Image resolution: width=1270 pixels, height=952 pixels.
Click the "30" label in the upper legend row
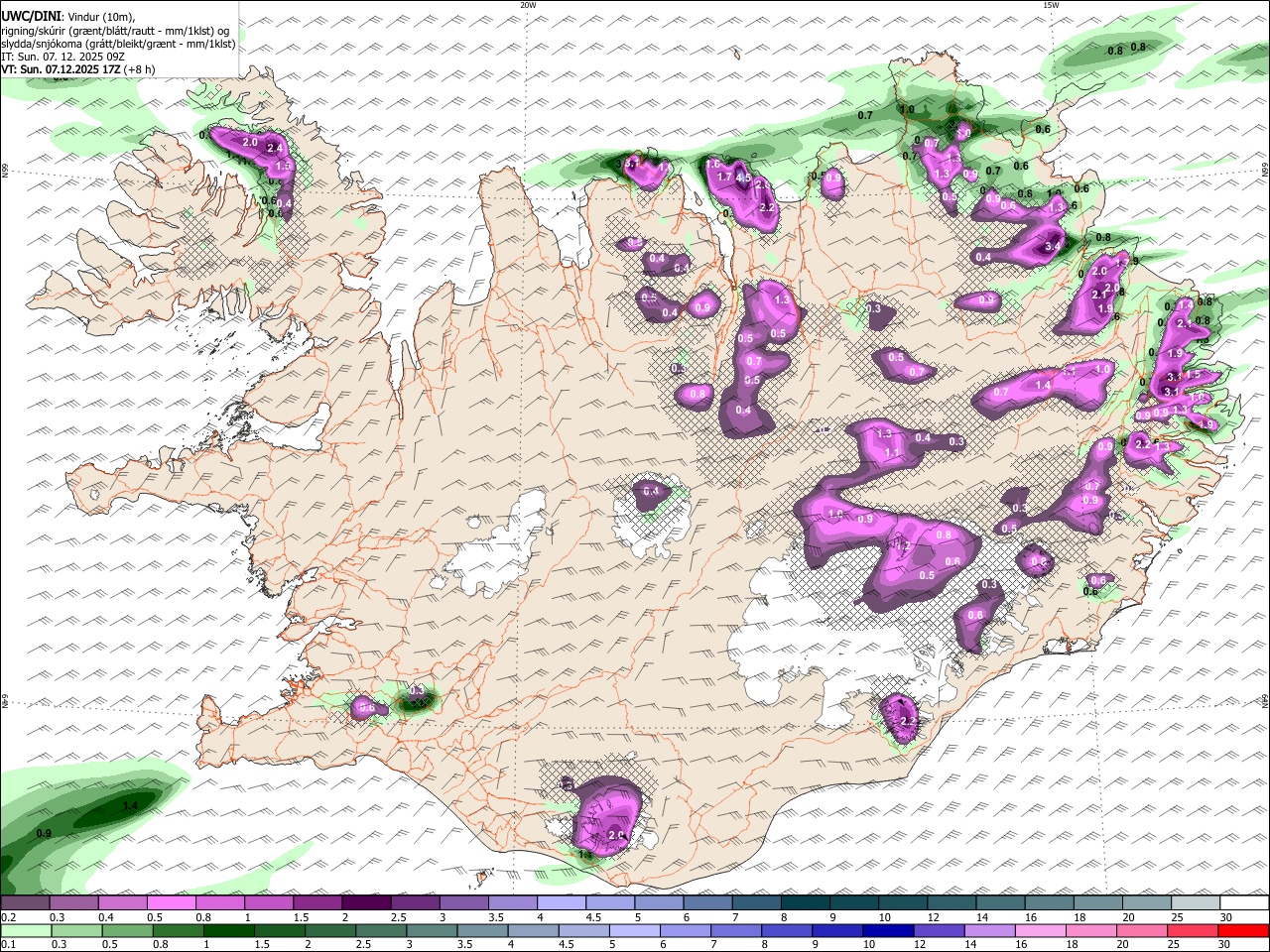tap(1225, 918)
